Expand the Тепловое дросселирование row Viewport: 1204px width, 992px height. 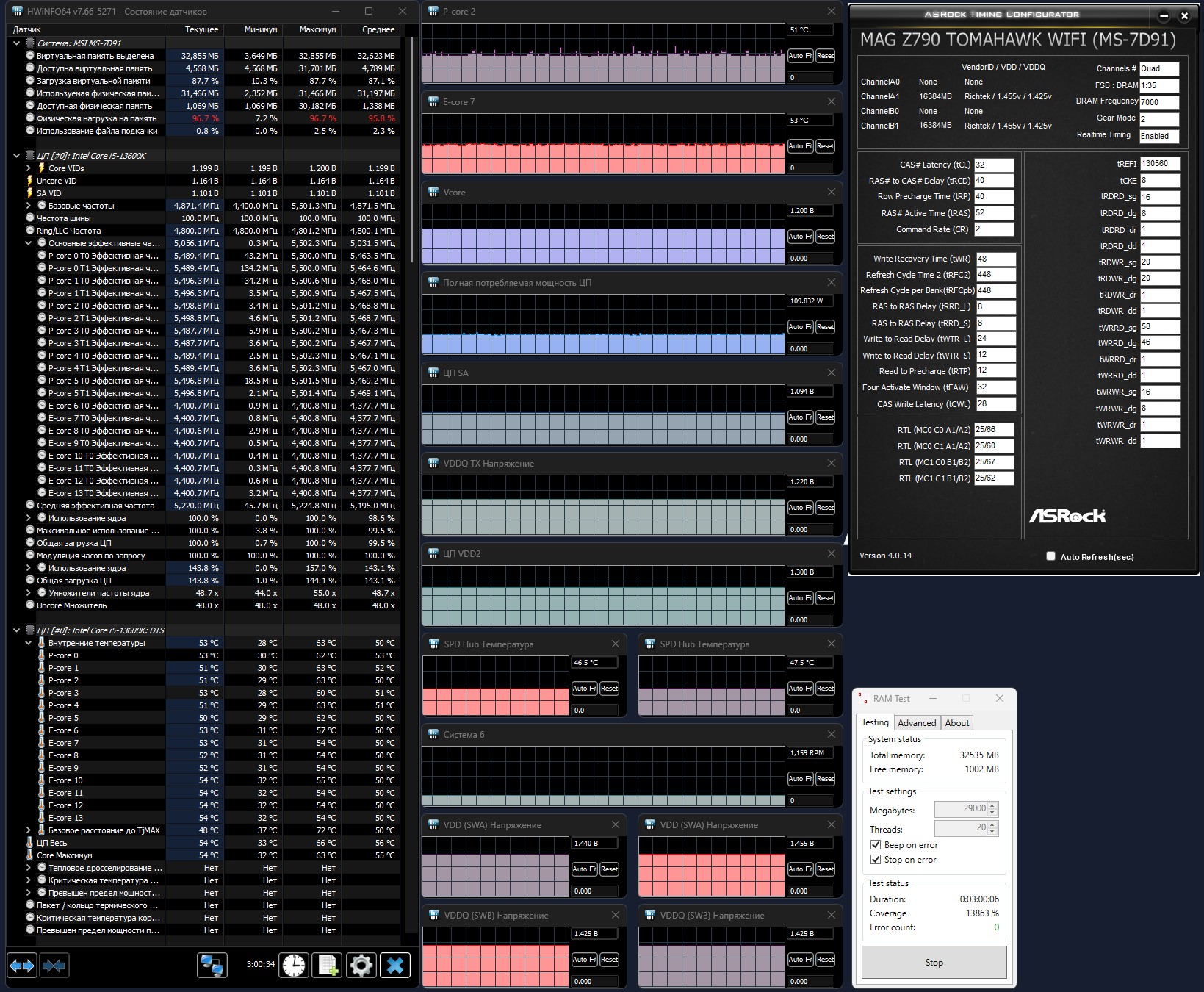tap(29, 868)
